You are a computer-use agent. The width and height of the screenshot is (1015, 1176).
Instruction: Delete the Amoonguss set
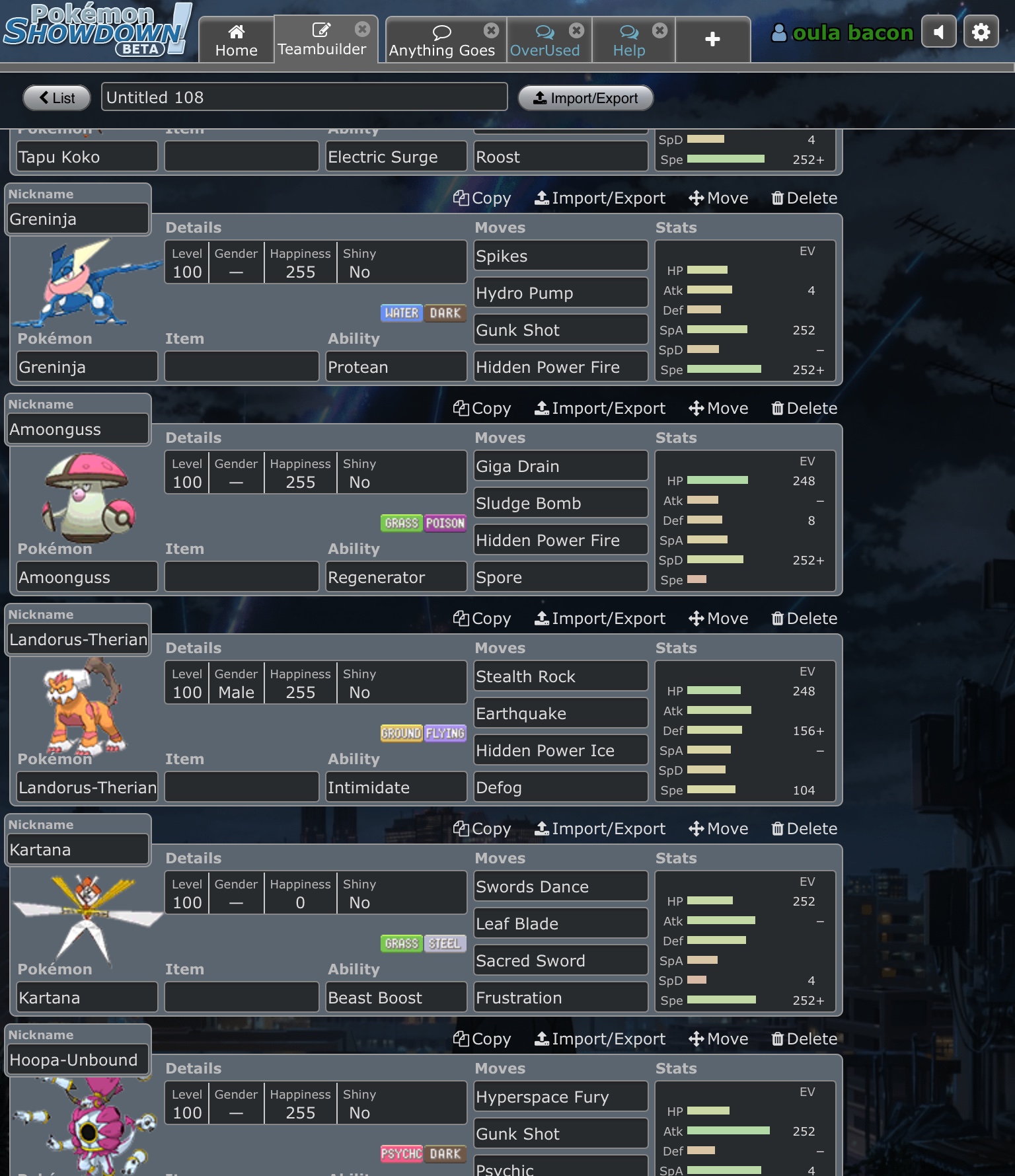[804, 409]
